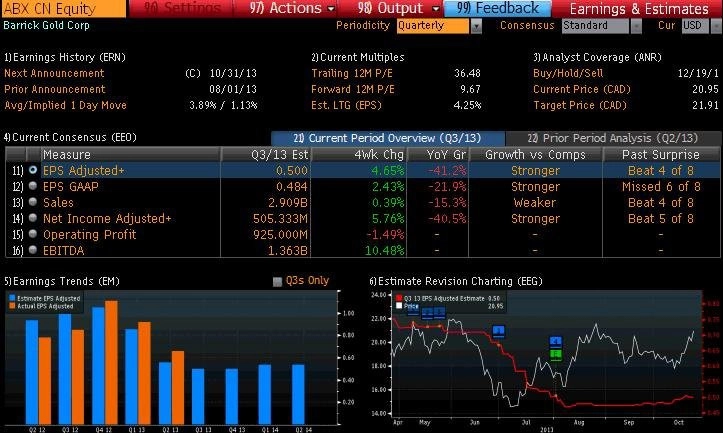The height and width of the screenshot is (433, 723).
Task: Click the Trailing 12M P/E value 36.48
Action: click(467, 73)
